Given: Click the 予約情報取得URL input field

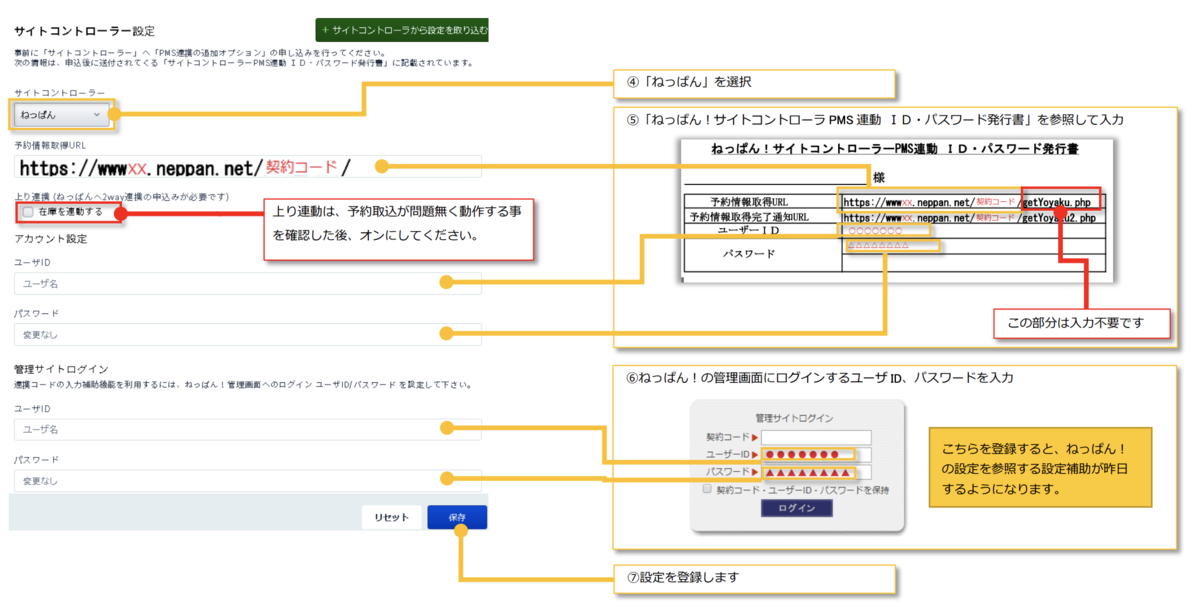Looking at the screenshot, I should (248, 167).
